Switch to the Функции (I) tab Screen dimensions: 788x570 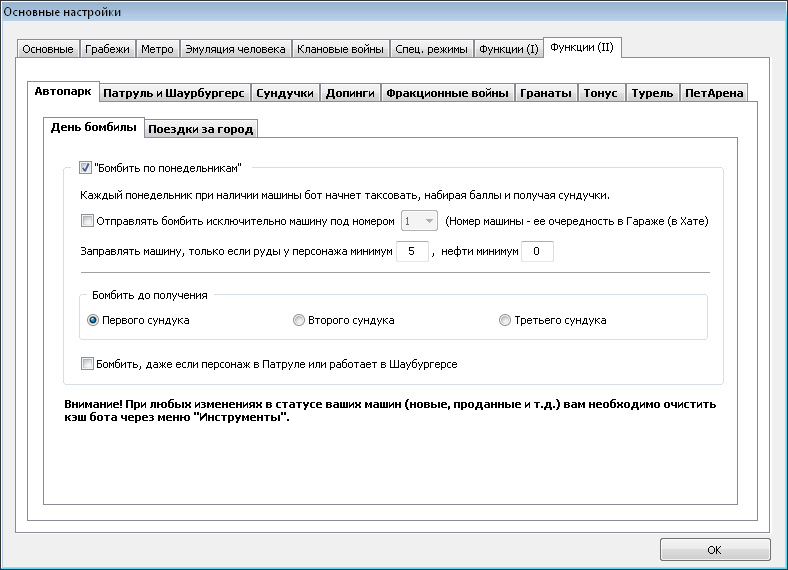509,49
